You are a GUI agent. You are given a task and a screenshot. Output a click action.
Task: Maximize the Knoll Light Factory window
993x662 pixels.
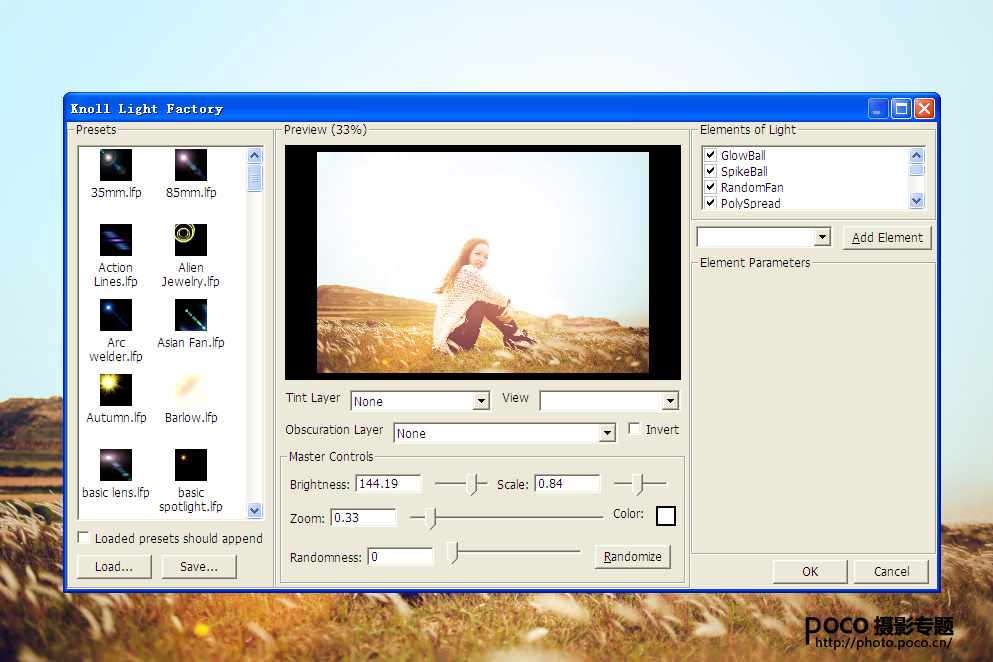(x=901, y=109)
